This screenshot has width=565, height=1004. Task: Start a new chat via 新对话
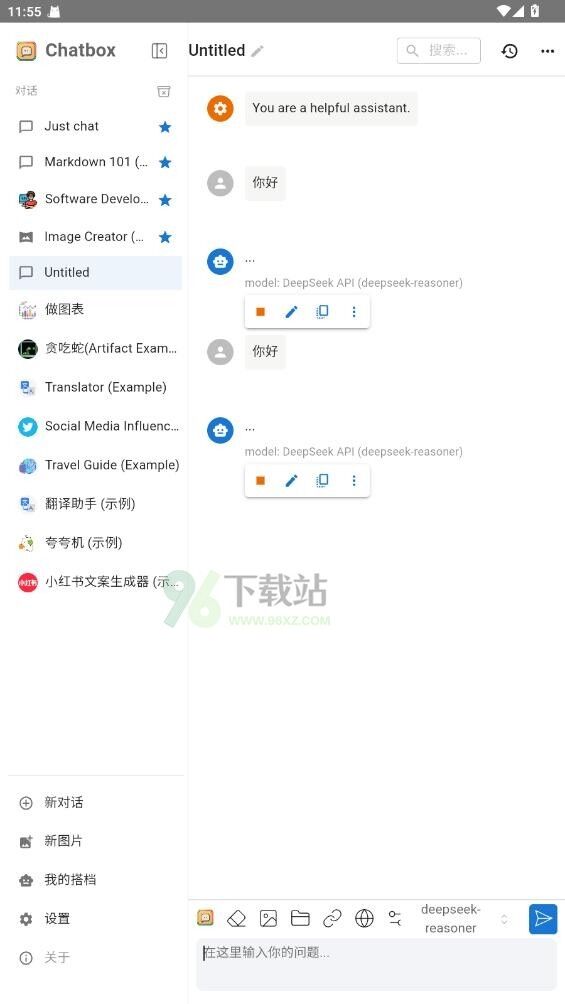pyautogui.click(x=63, y=802)
